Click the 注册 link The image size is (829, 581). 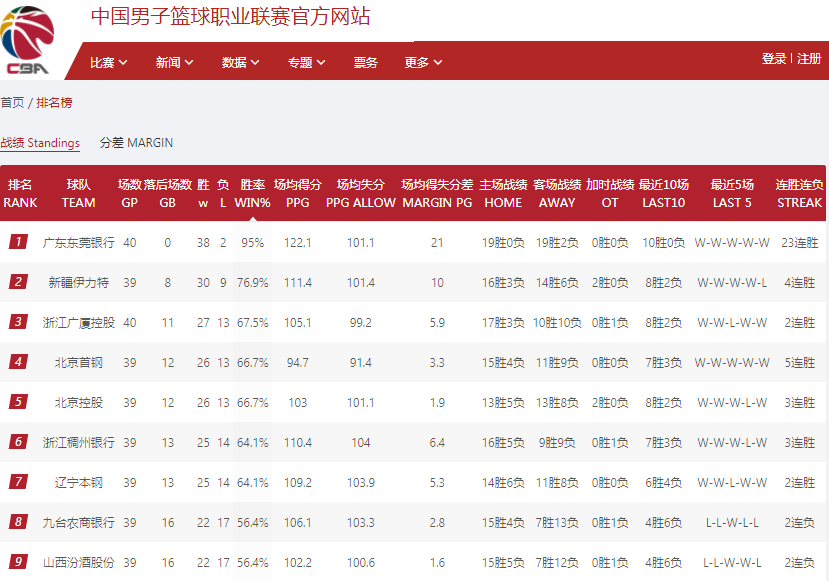[809, 59]
